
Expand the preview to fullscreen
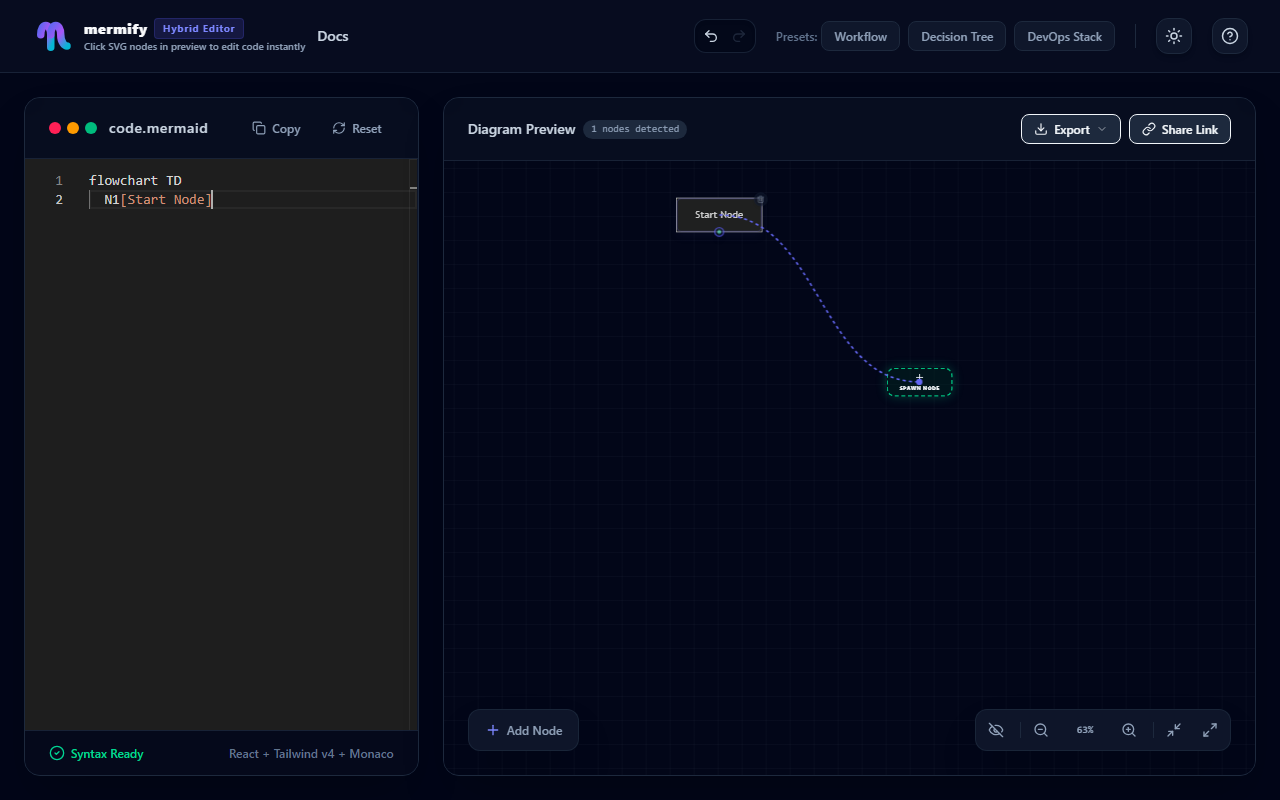(x=1210, y=730)
